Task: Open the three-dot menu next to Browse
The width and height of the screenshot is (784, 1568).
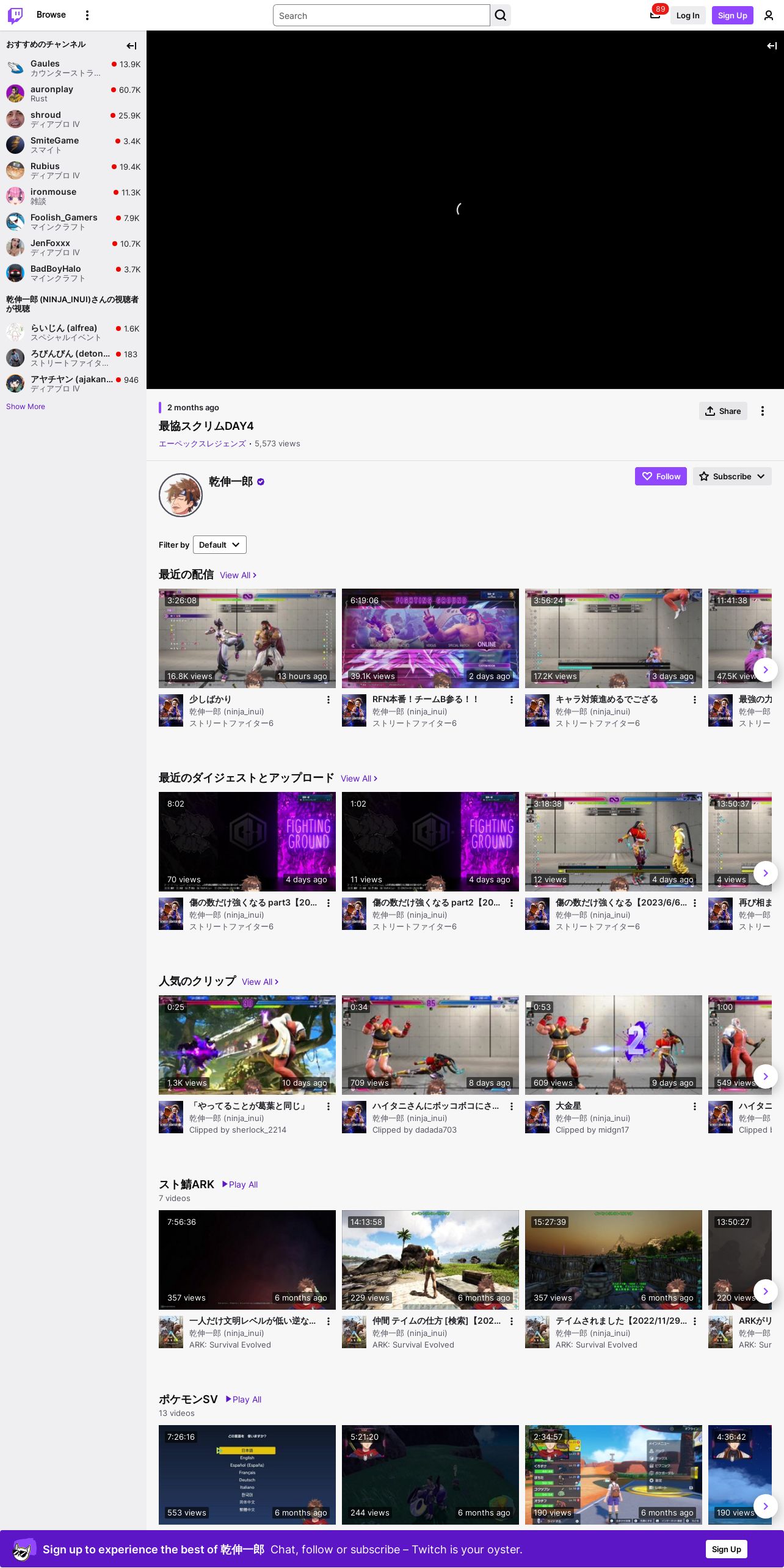Action: (x=87, y=15)
